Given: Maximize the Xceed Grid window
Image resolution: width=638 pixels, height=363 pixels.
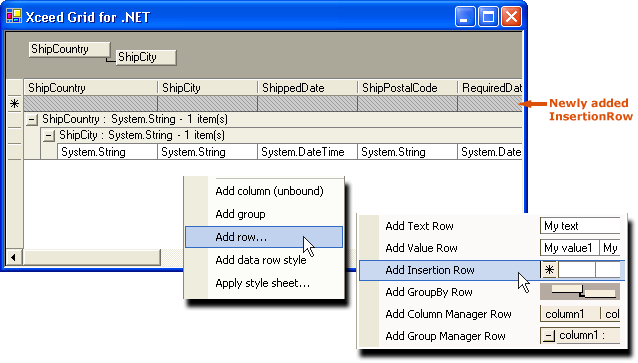Looking at the screenshot, I should coord(488,17).
